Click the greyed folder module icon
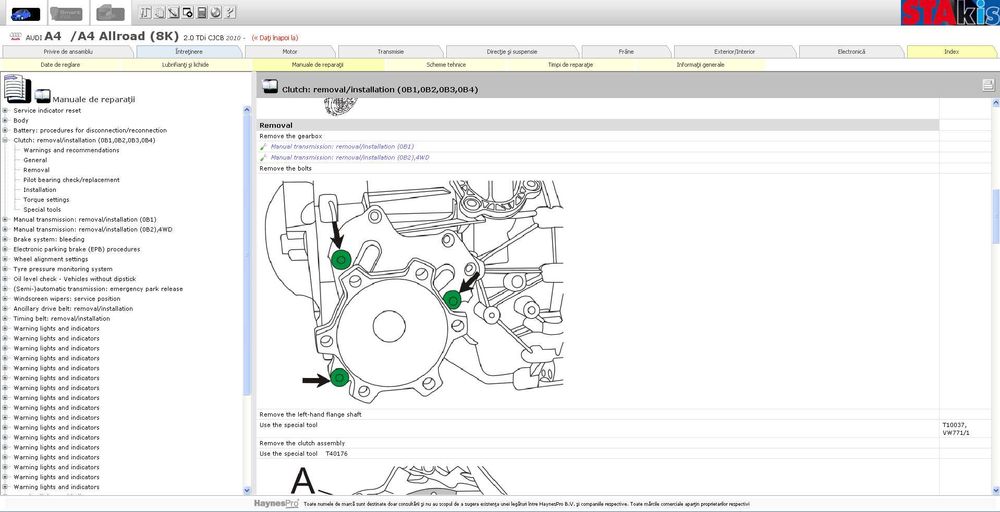1000x512 pixels. tap(111, 13)
